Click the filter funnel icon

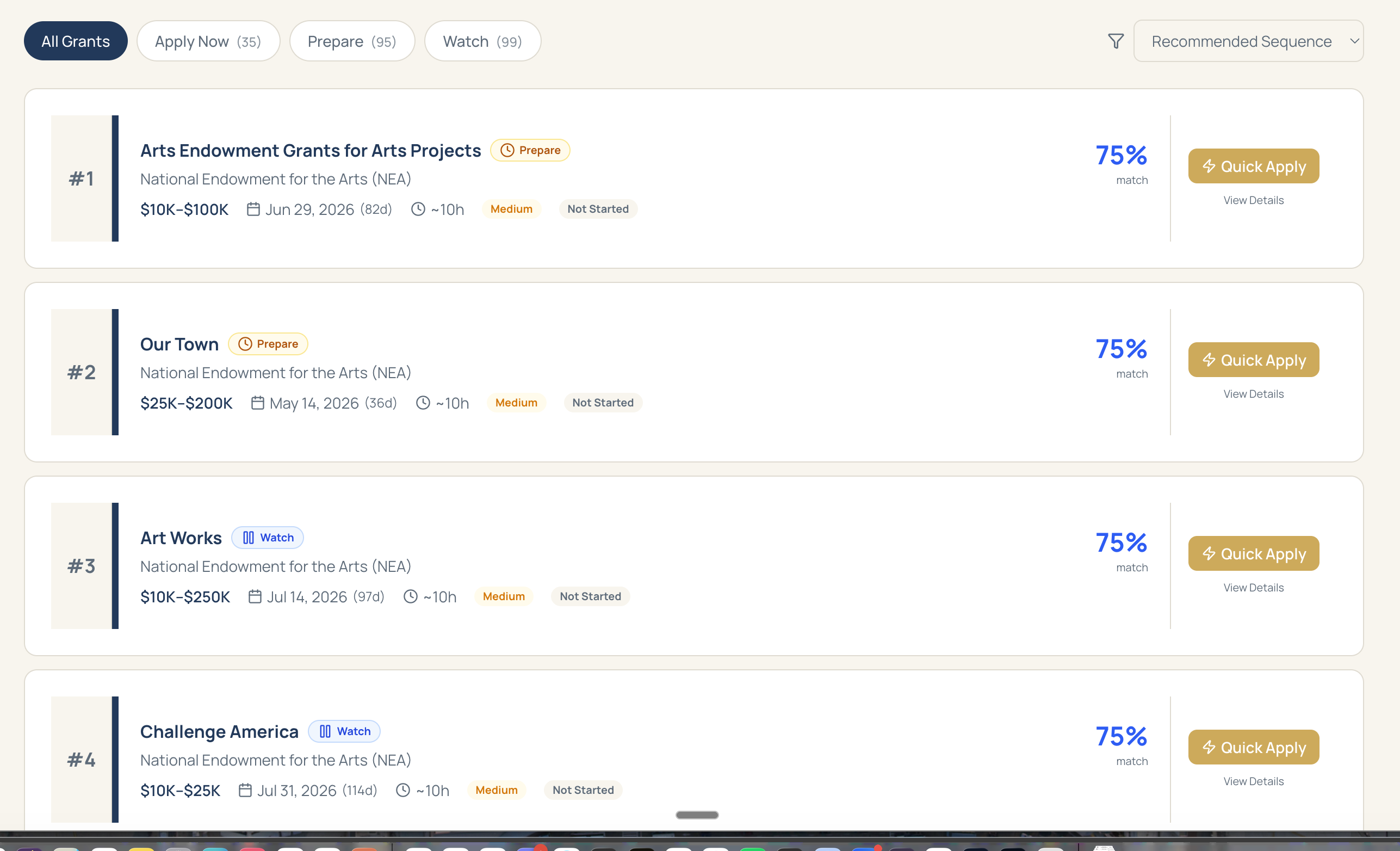(x=1116, y=41)
